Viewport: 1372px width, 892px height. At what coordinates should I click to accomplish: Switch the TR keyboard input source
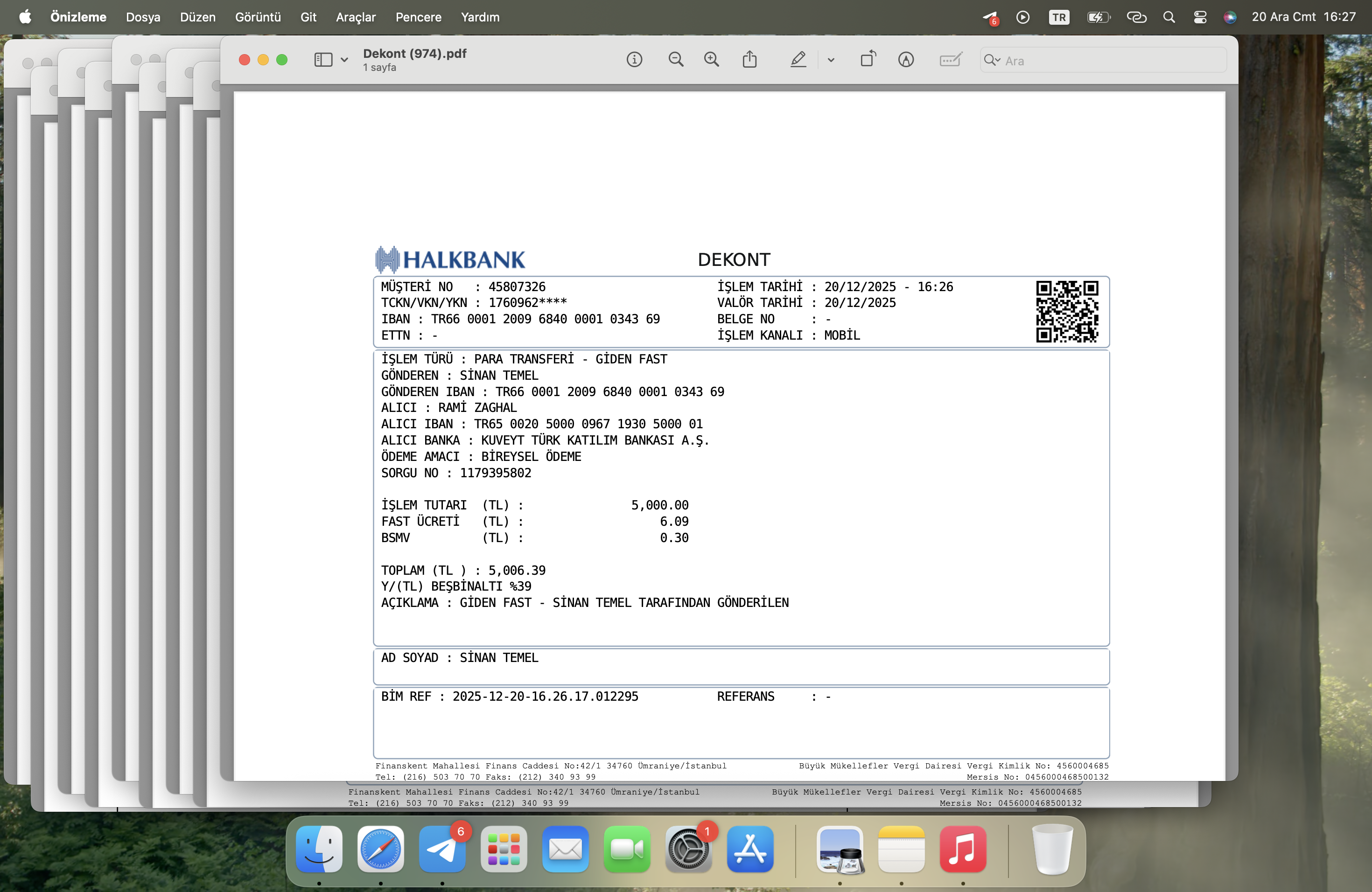[1058, 17]
